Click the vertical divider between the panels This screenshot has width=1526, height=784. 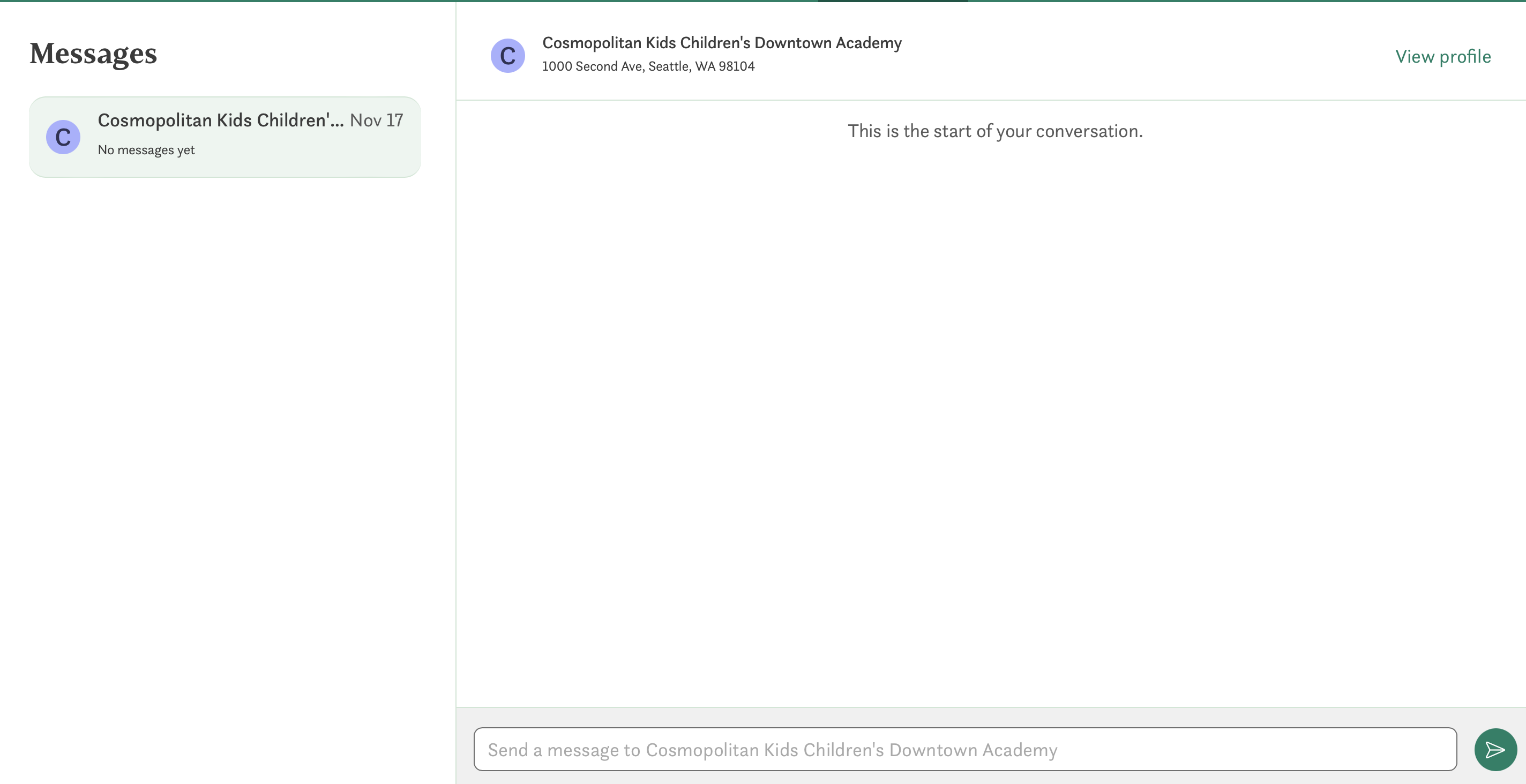[x=455, y=414]
